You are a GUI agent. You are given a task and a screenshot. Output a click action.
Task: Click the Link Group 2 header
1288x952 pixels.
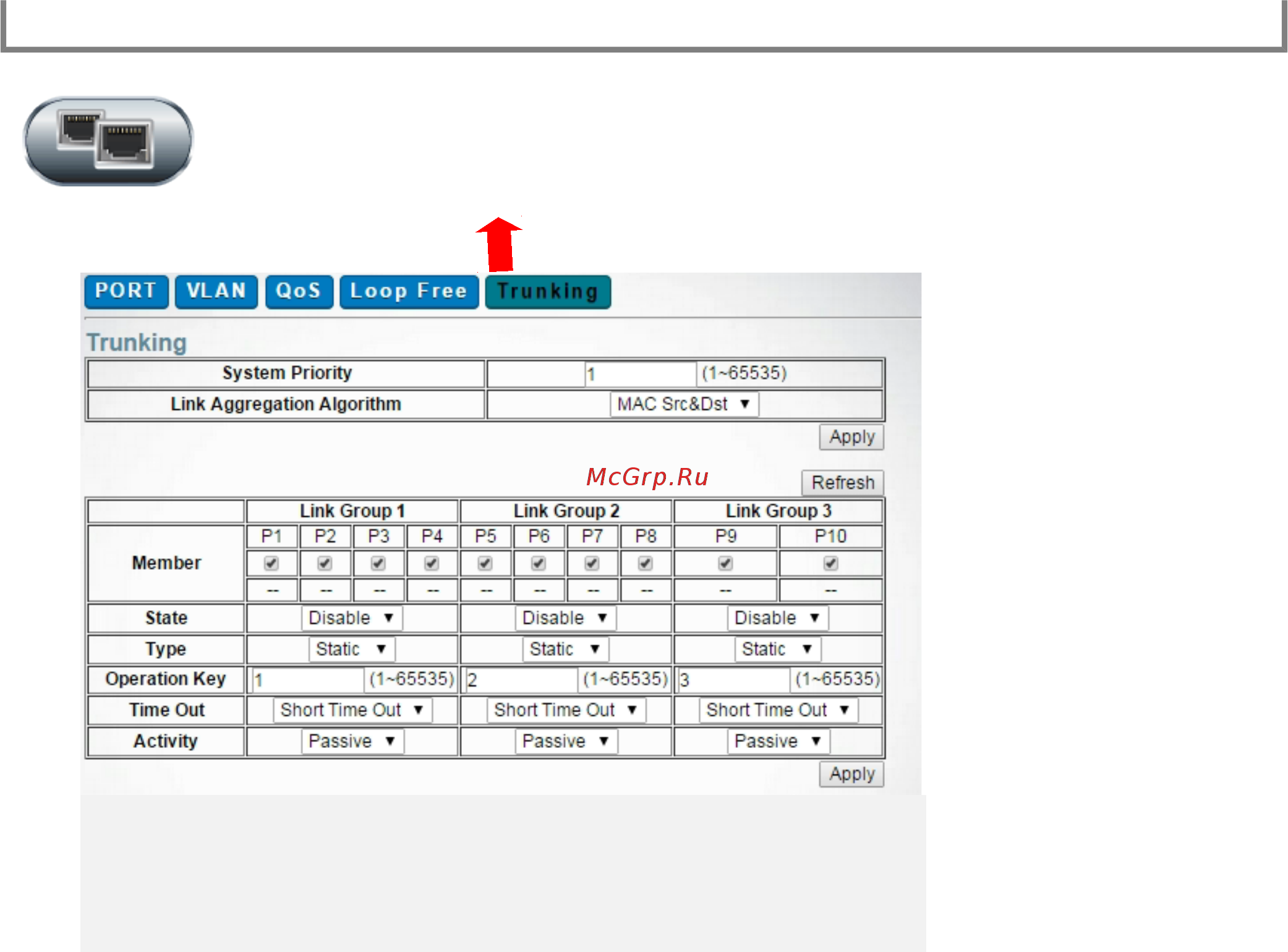[566, 511]
